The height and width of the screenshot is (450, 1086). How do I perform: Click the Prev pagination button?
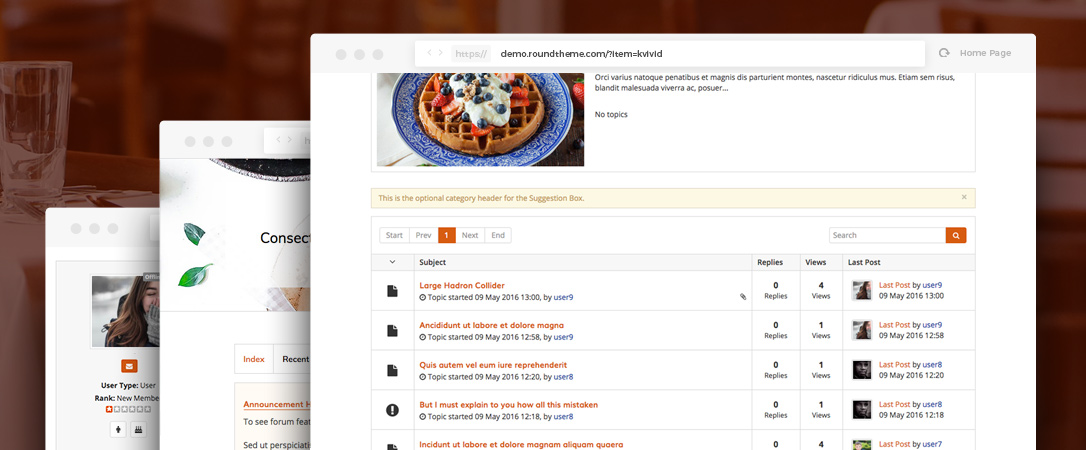click(x=423, y=235)
